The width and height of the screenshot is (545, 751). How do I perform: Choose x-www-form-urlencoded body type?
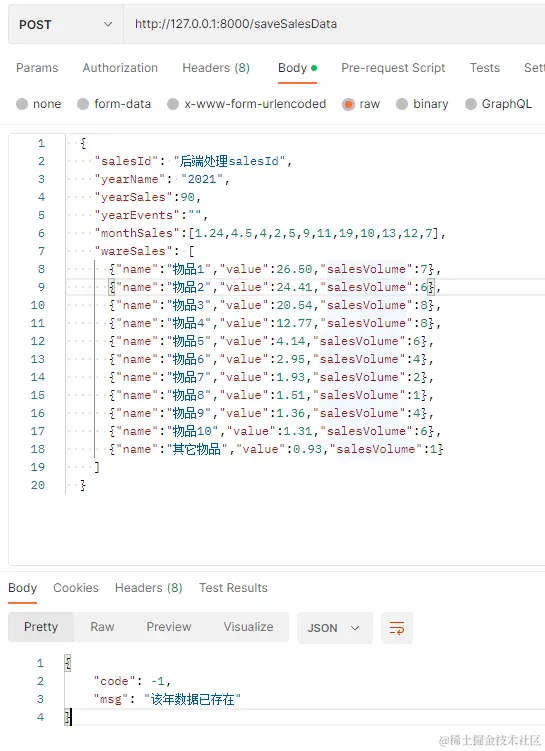(x=247, y=104)
